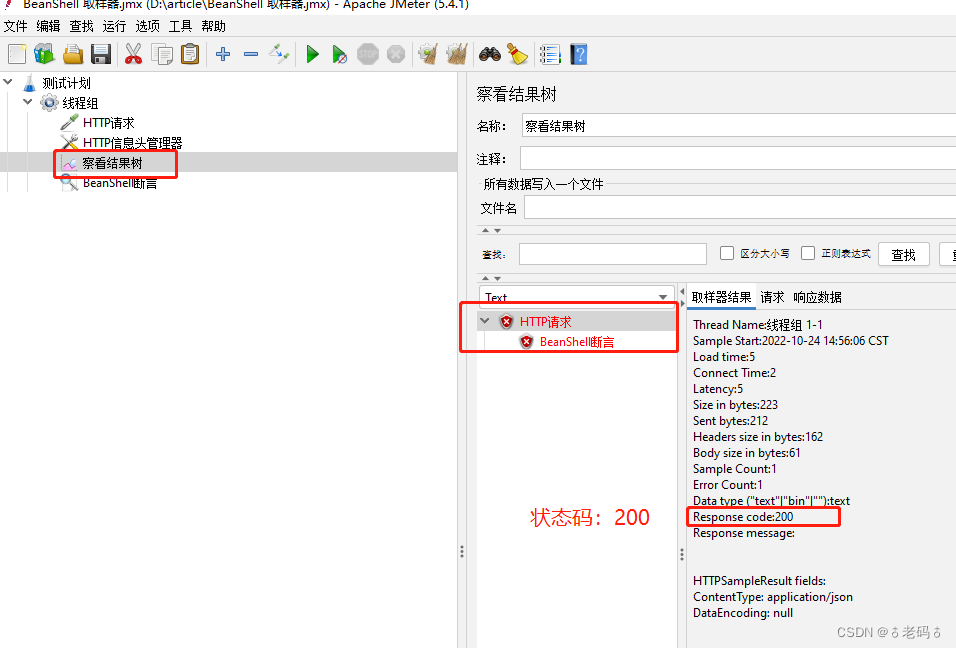956x648 pixels.
Task: Collapse the HTTP请求 result node
Action: pos(484,322)
